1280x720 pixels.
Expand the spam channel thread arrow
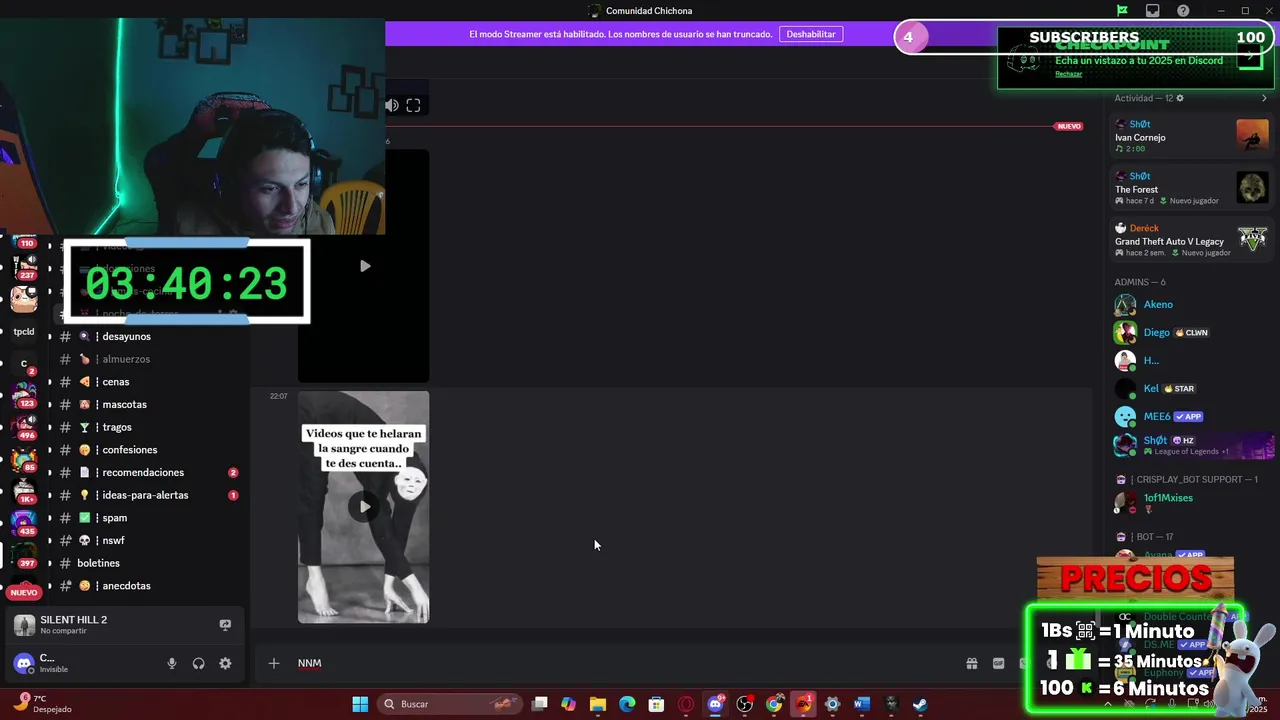click(x=50, y=518)
